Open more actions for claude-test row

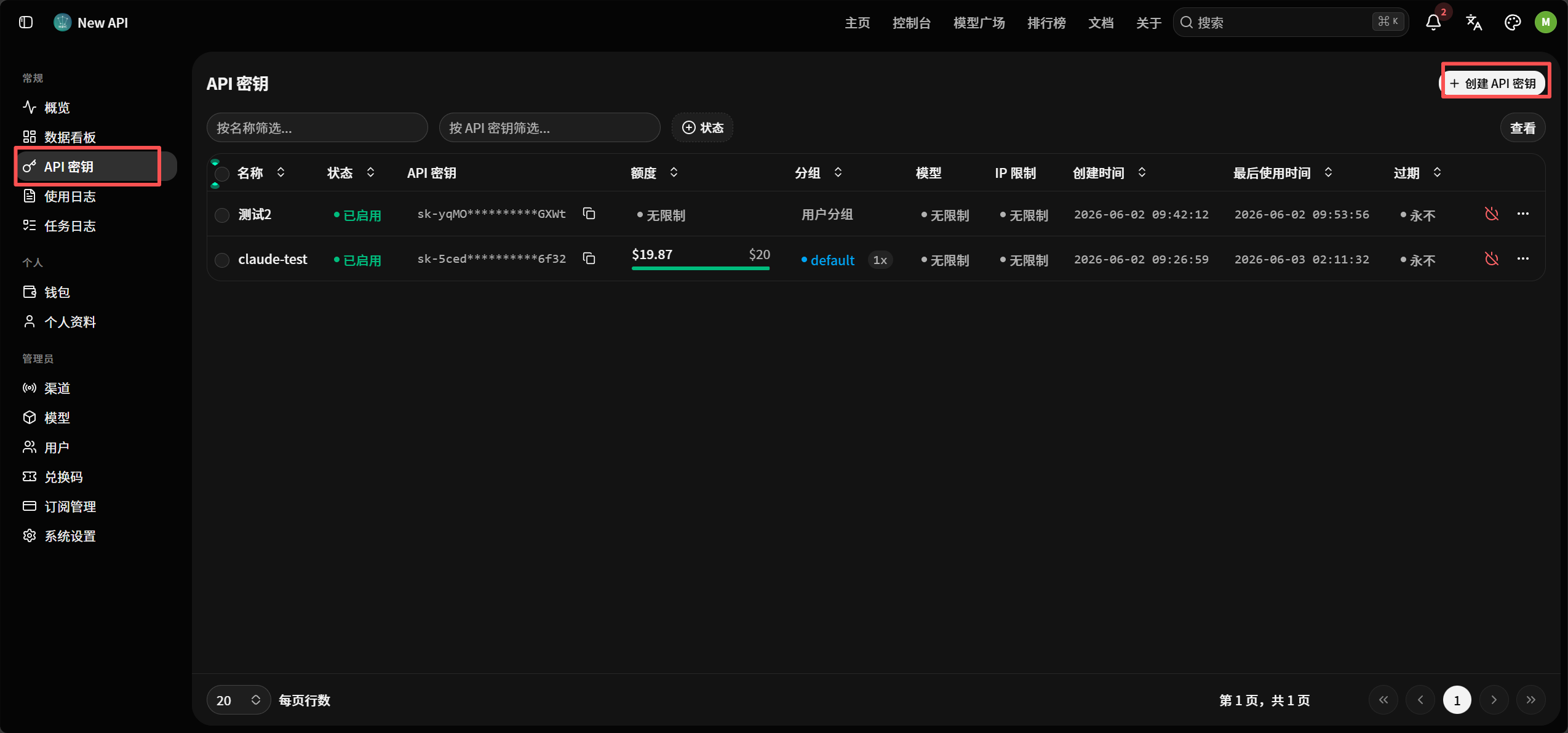[x=1523, y=258]
